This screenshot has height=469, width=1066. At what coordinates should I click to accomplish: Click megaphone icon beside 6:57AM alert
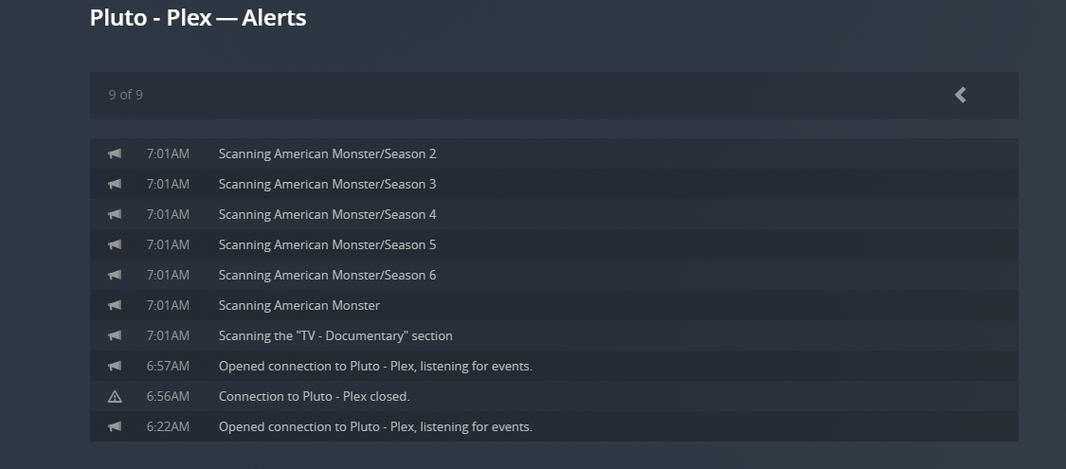pyautogui.click(x=115, y=366)
